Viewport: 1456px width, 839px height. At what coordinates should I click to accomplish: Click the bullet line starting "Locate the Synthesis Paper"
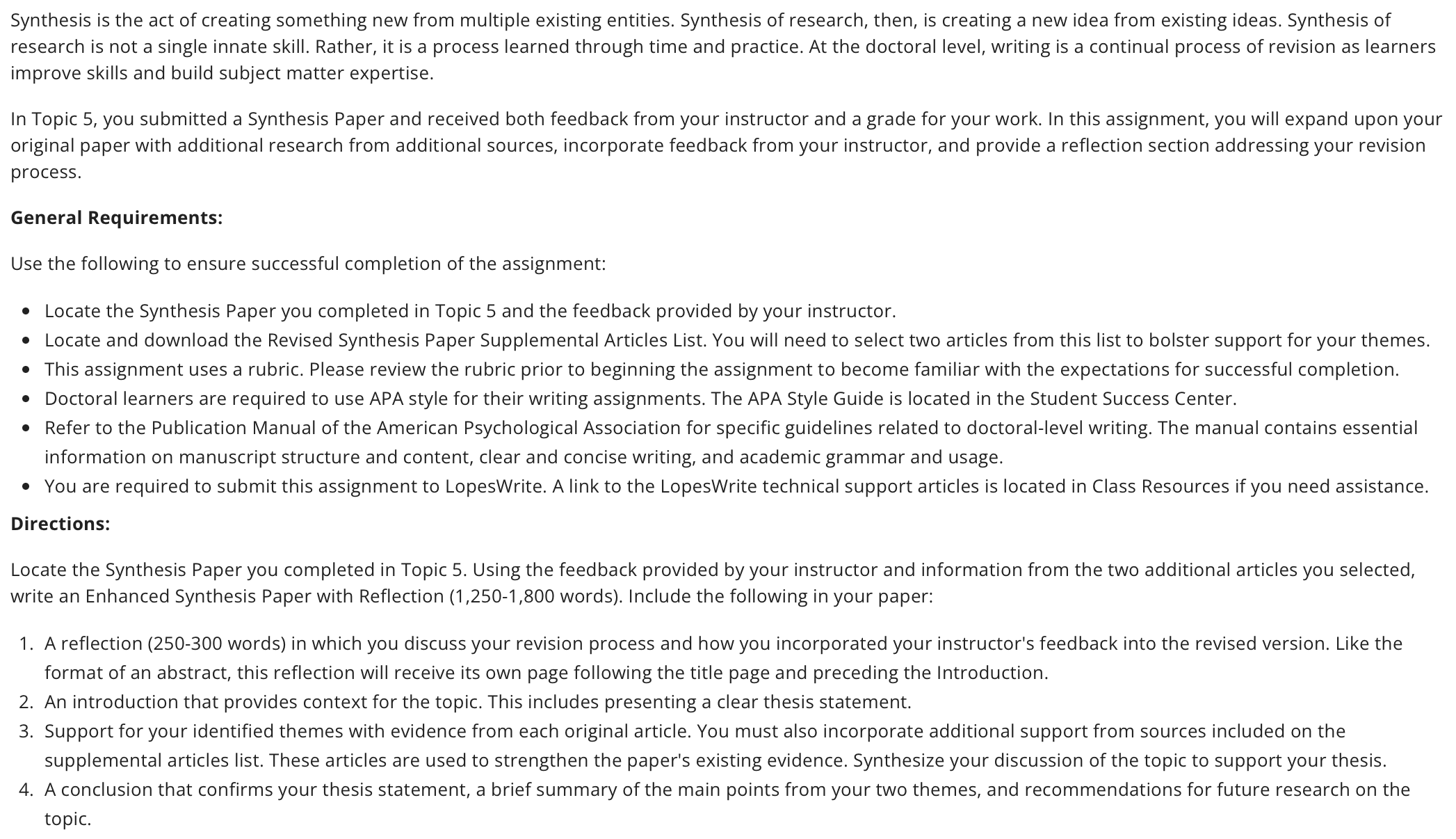click(470, 311)
